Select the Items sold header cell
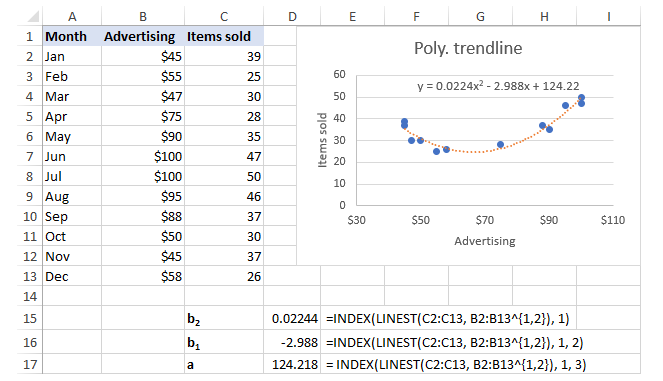 pos(224,36)
